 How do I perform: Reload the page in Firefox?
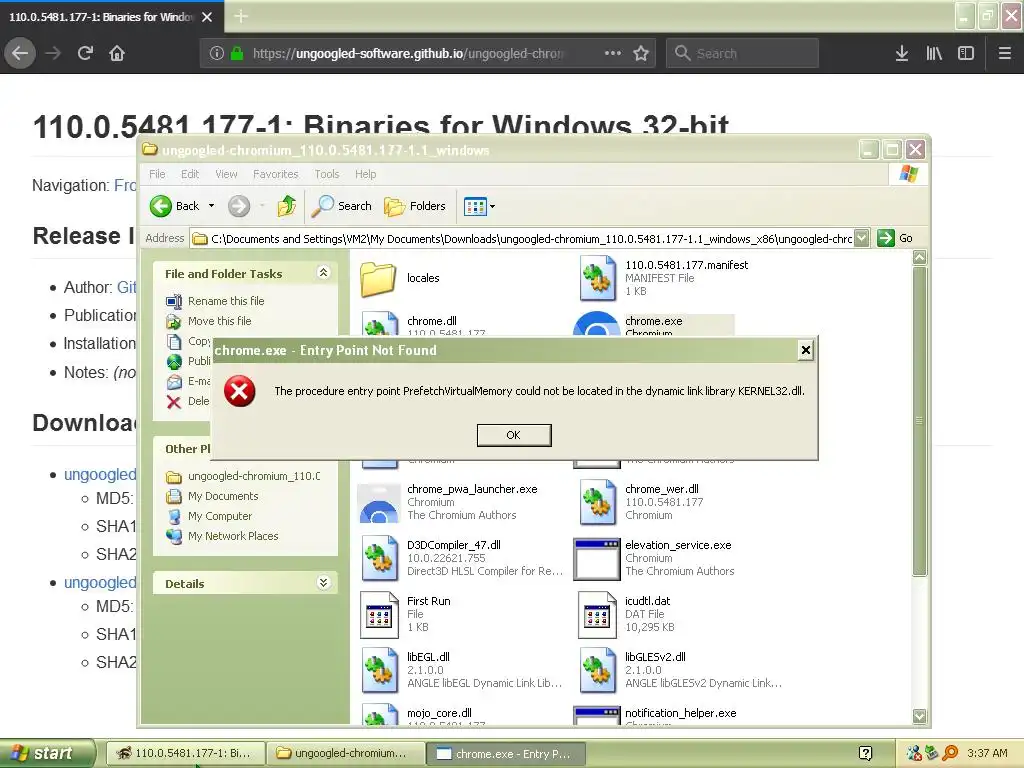click(85, 53)
